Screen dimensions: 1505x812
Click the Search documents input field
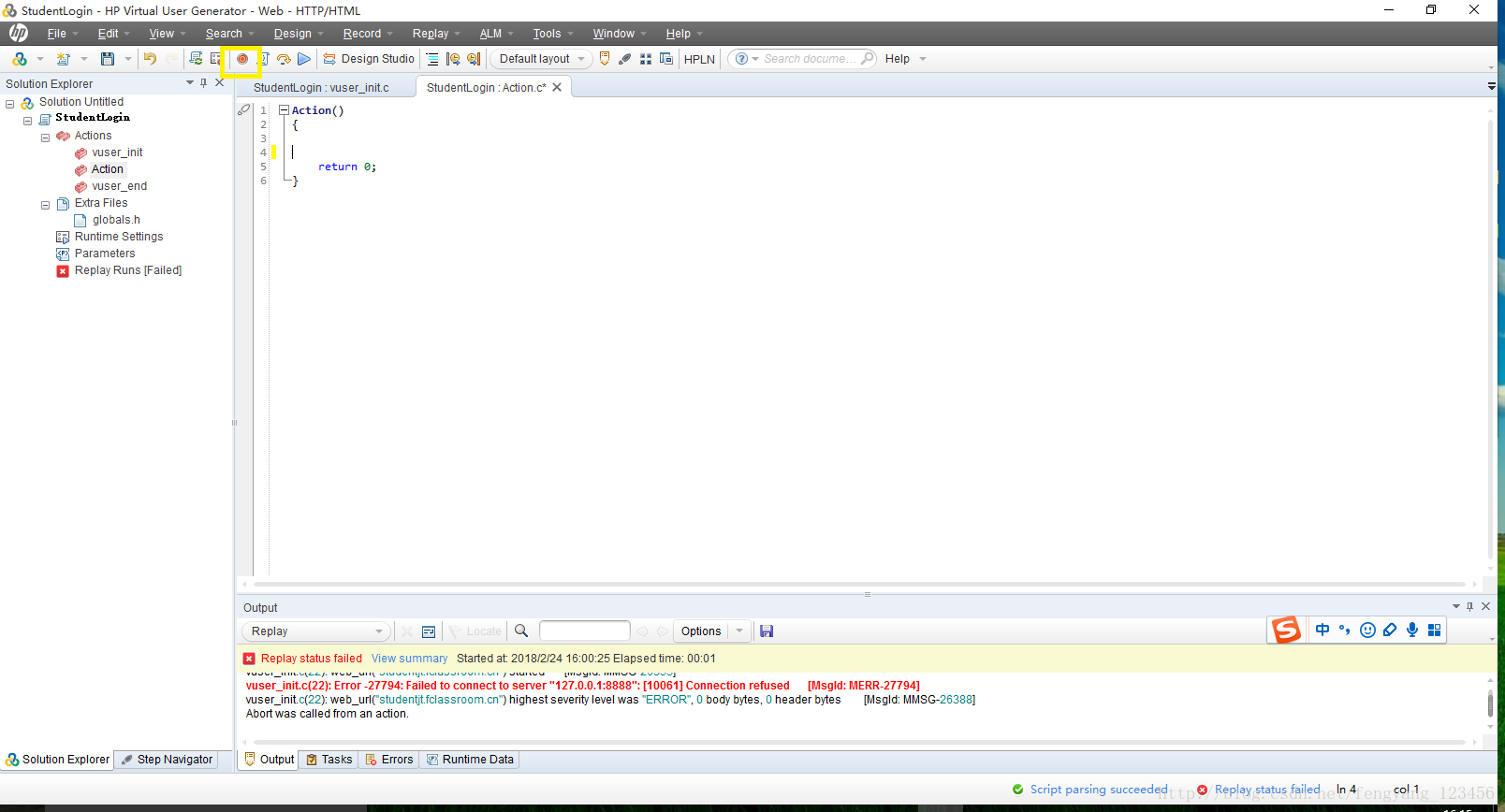pyautogui.click(x=809, y=59)
